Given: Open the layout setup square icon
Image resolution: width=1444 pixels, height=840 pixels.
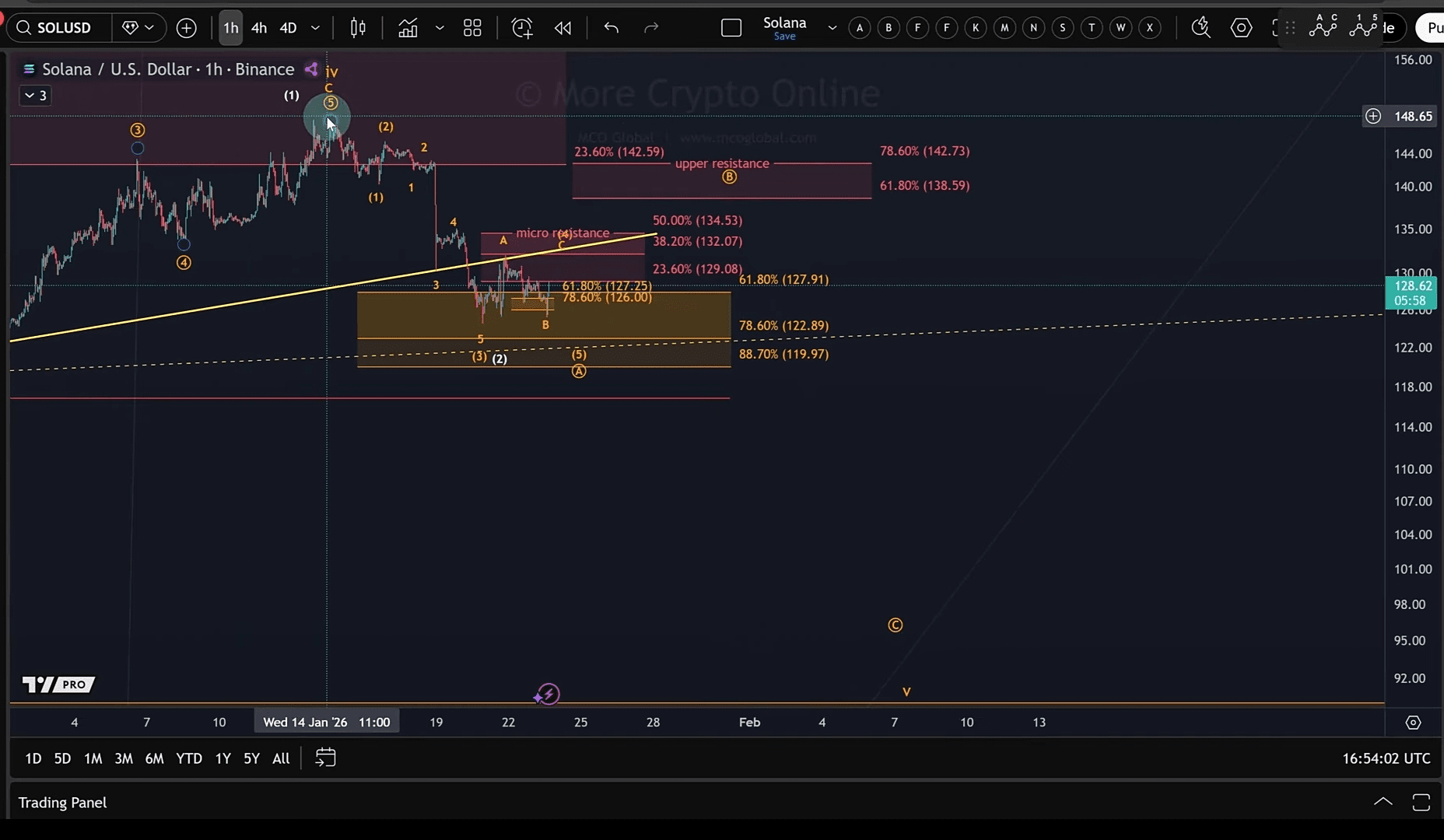Looking at the screenshot, I should point(731,28).
